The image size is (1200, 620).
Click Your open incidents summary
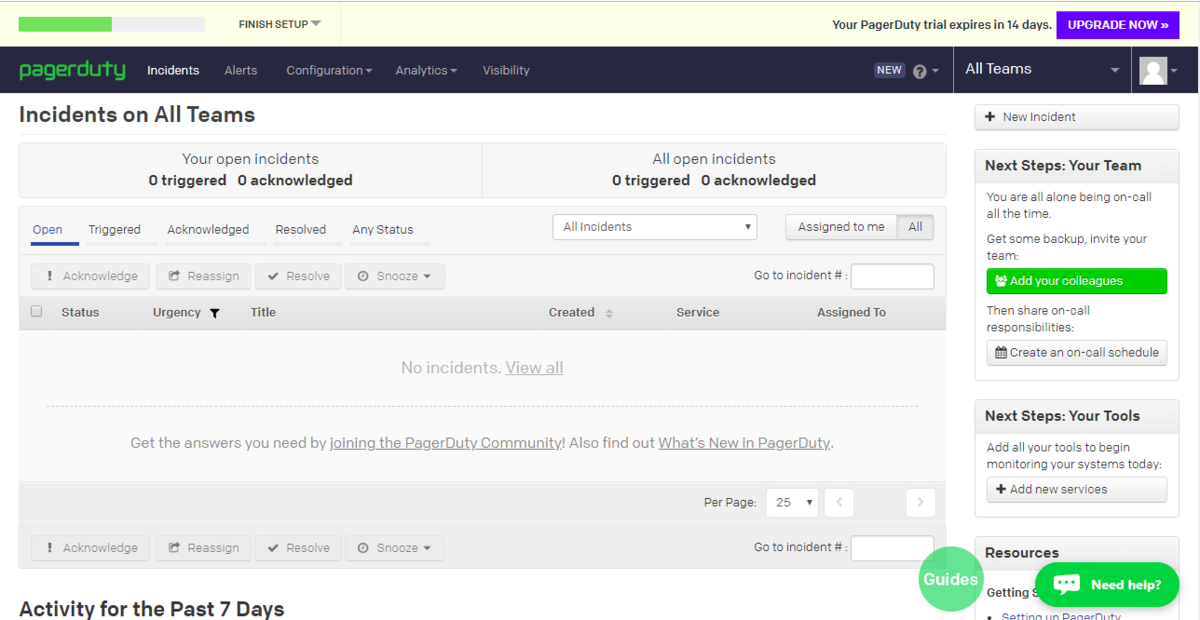(x=250, y=170)
